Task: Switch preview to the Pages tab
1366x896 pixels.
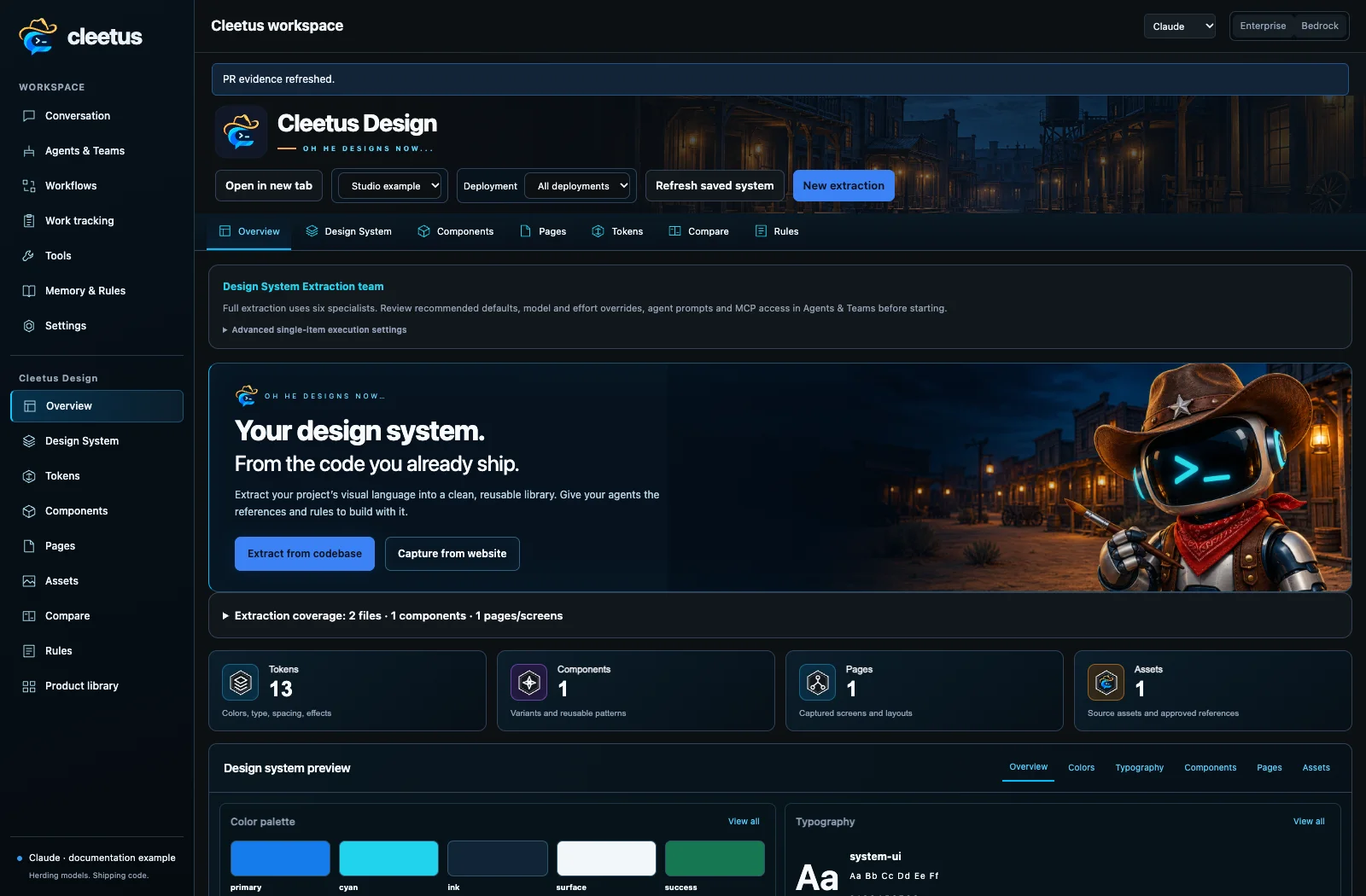Action: point(1270,768)
